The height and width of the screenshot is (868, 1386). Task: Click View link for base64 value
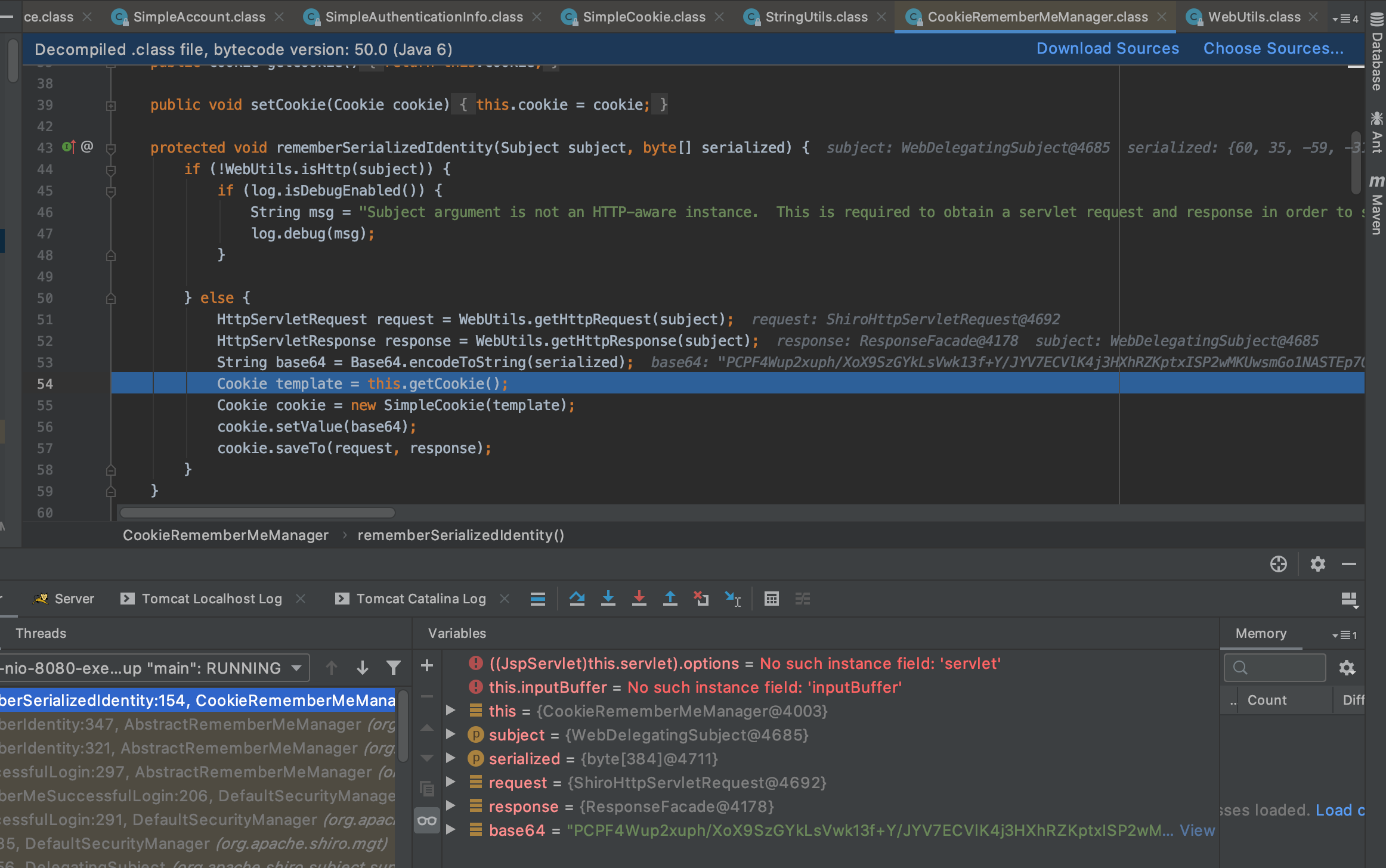[x=1197, y=830]
